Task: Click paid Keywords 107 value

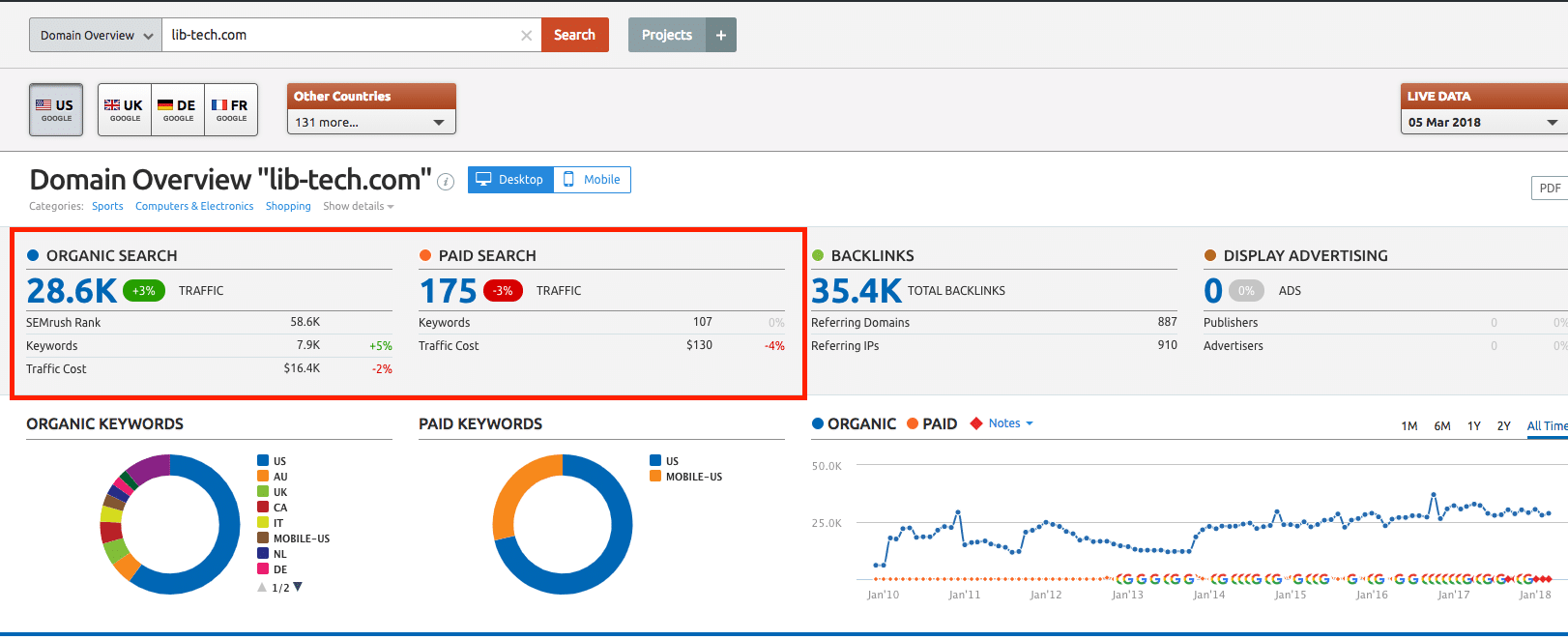Action: [703, 322]
